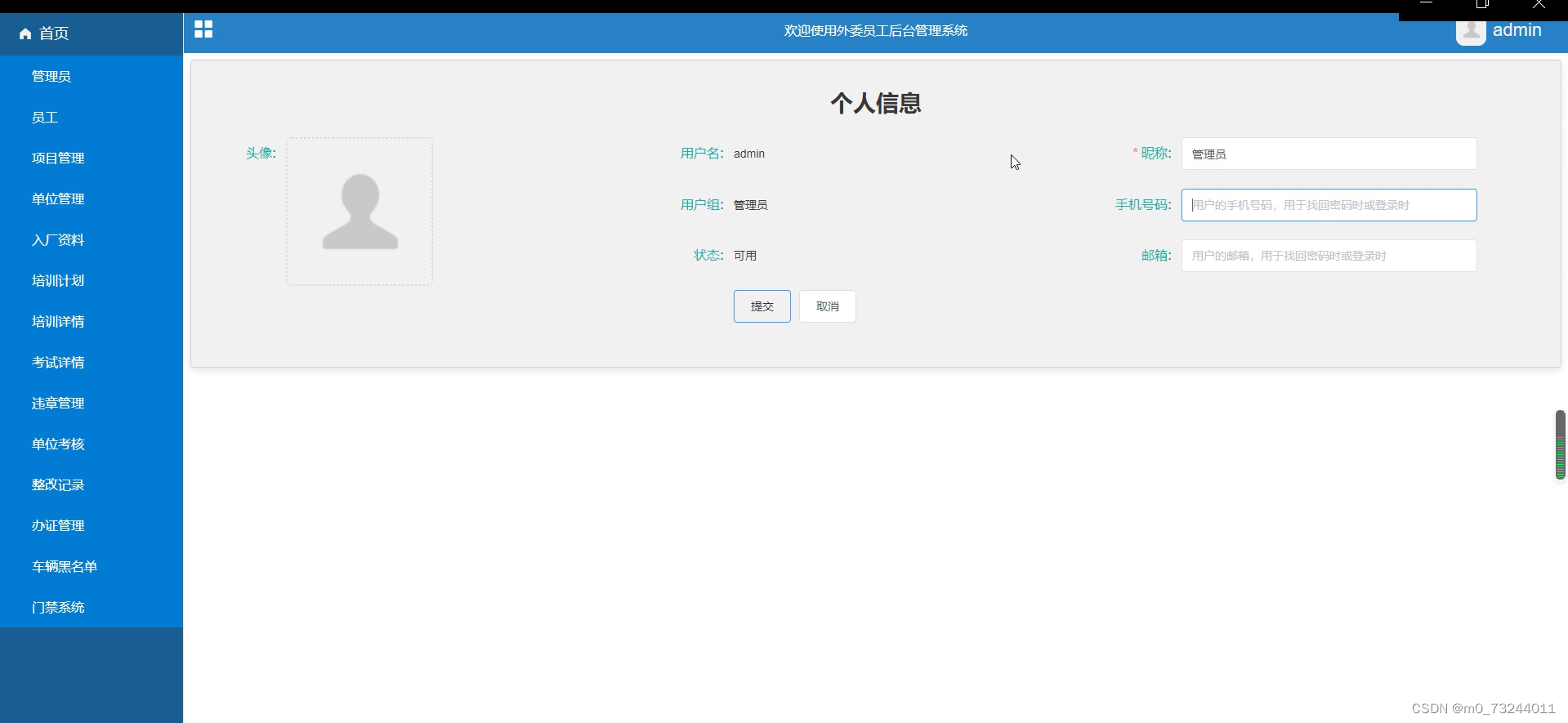The width and height of the screenshot is (1568, 723).
Task: Open the 管理员 menu item
Action: click(92, 76)
